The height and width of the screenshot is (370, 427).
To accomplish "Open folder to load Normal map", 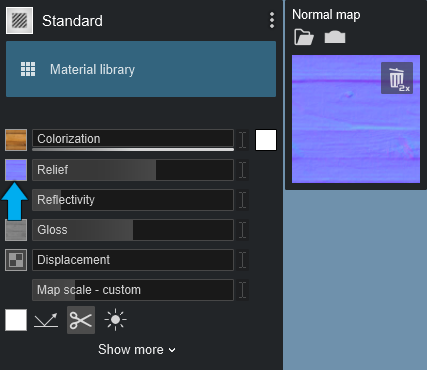I will click(x=304, y=37).
